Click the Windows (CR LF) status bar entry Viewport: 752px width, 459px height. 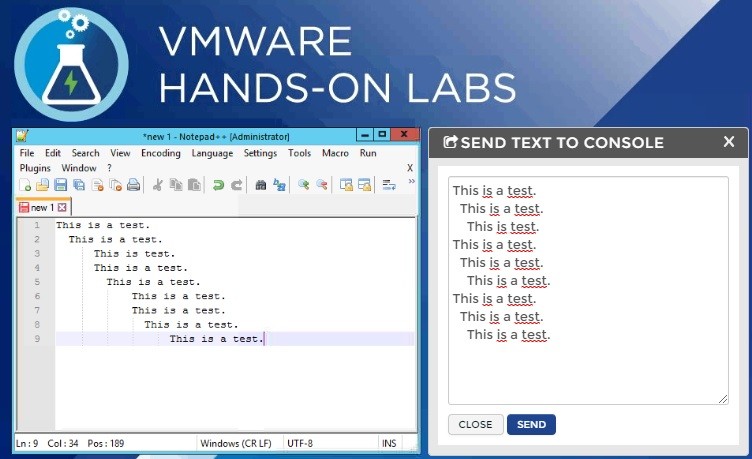coord(236,443)
